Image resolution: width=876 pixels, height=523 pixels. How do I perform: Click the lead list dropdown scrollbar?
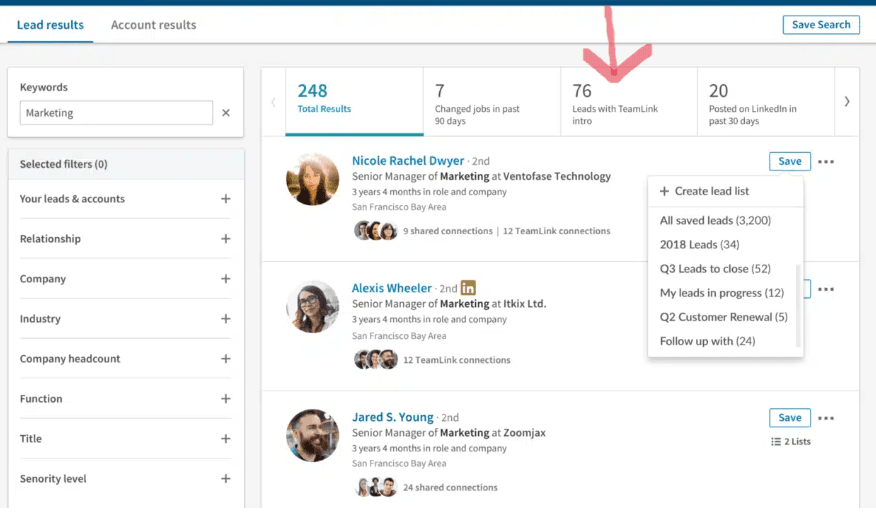point(798,305)
